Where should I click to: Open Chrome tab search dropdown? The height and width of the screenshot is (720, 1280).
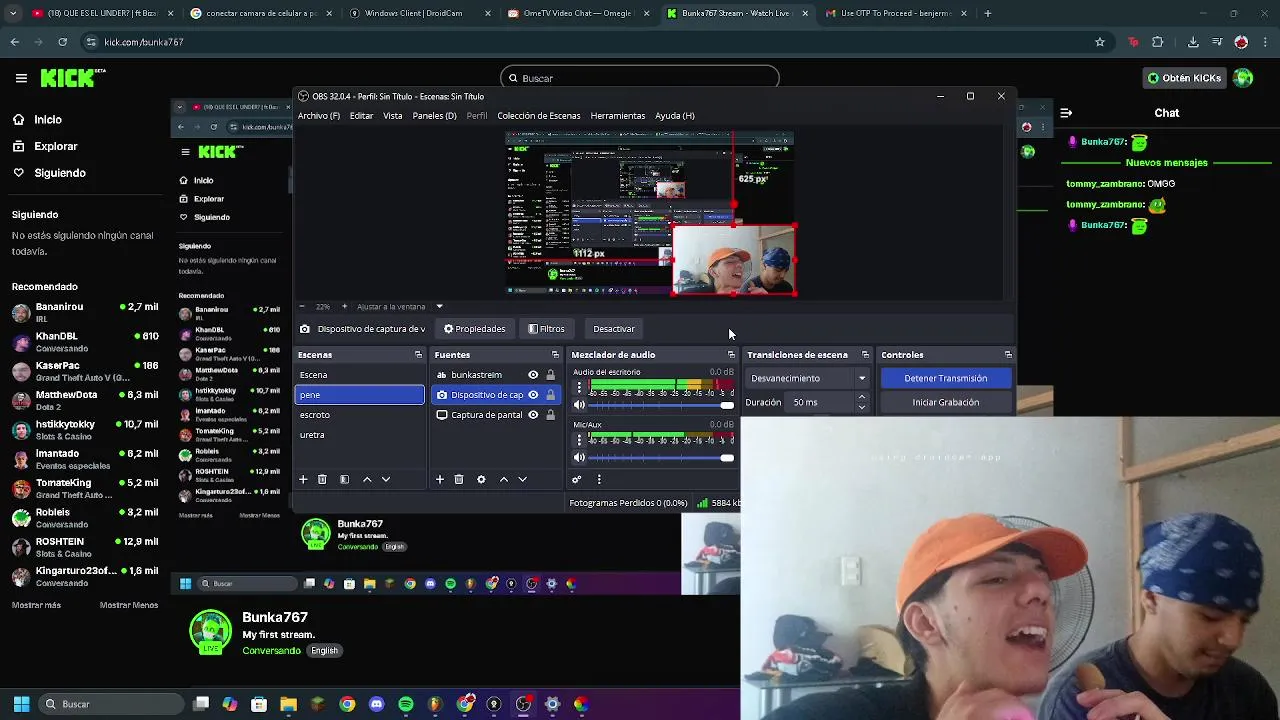tap(14, 13)
